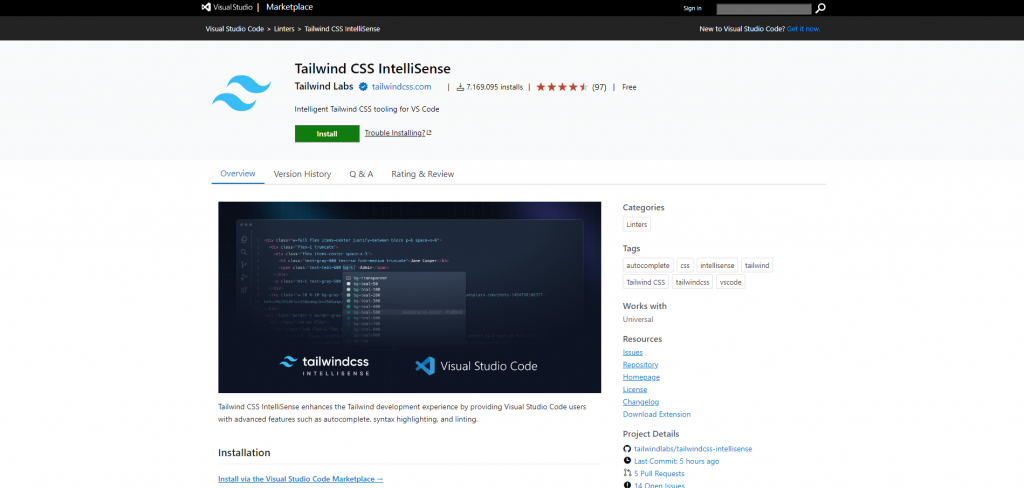
Task: Click the GitHub icon beside tailwindlabs repository
Action: (x=627, y=449)
